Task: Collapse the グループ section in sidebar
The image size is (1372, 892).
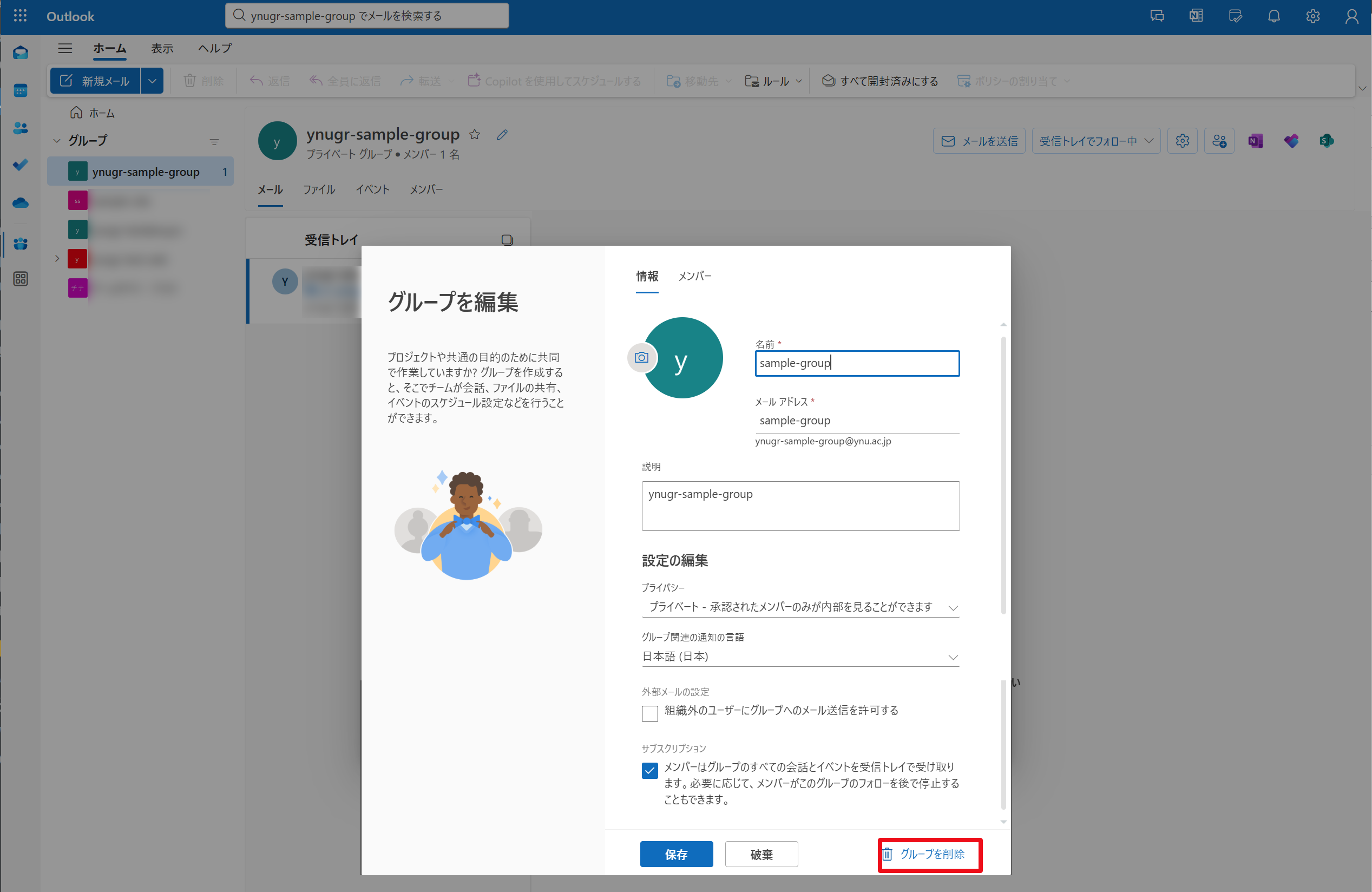Action: click(56, 140)
